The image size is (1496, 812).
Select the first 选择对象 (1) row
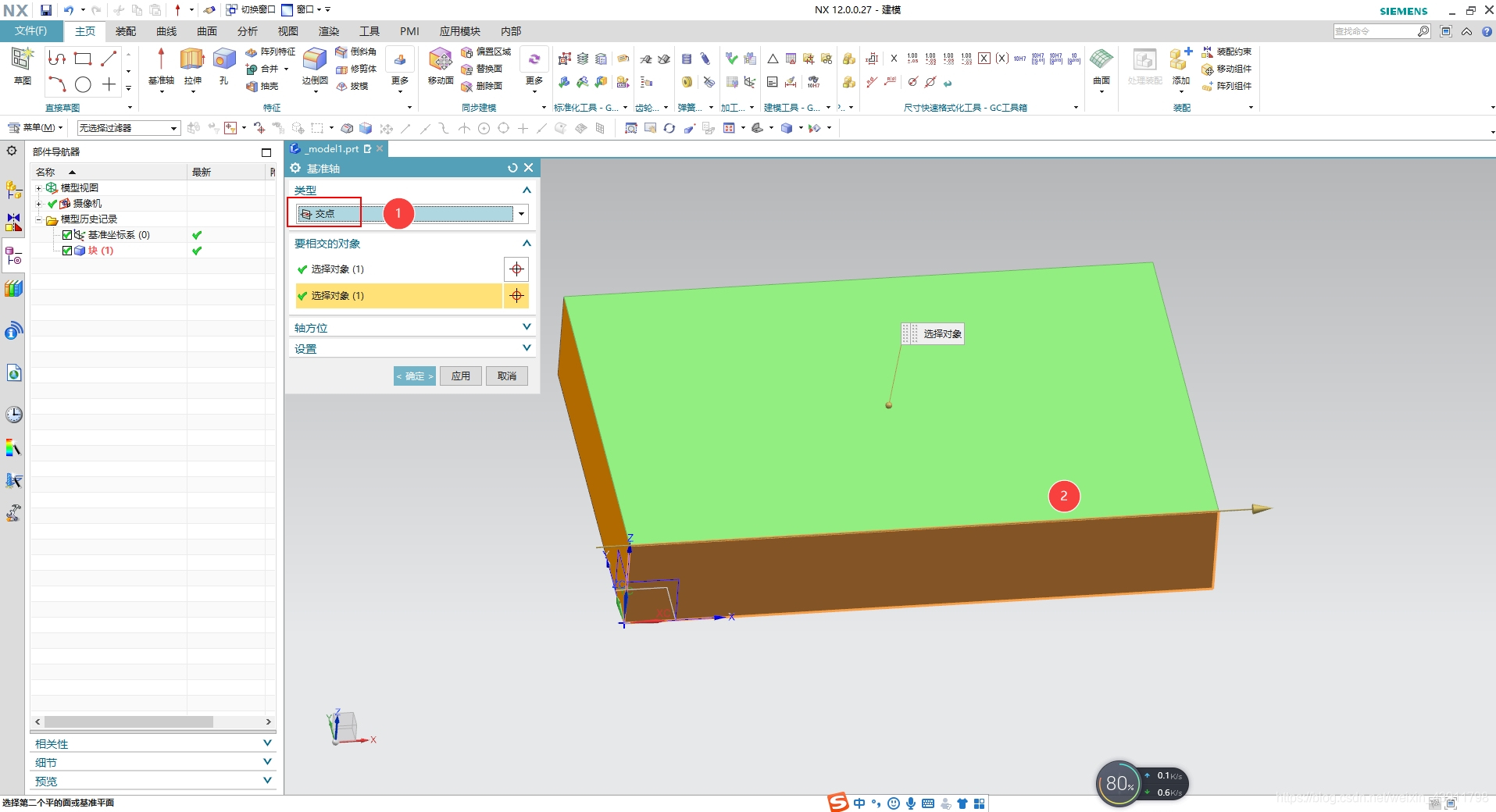[398, 269]
